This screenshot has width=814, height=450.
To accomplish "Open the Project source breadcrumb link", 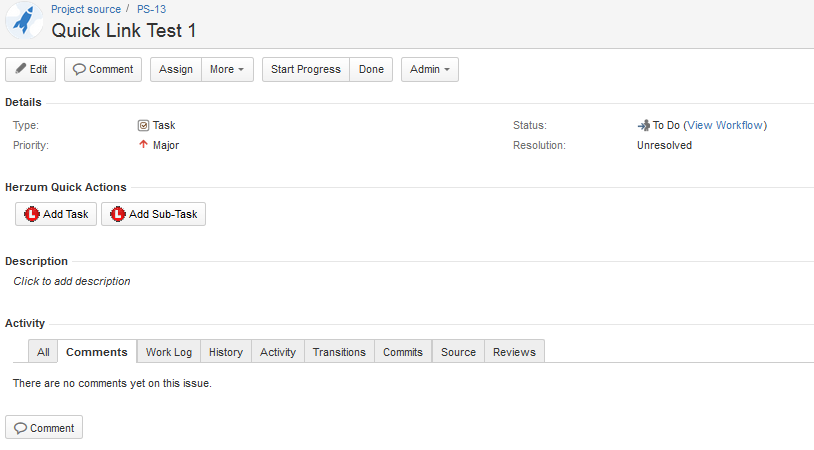I will [x=86, y=9].
